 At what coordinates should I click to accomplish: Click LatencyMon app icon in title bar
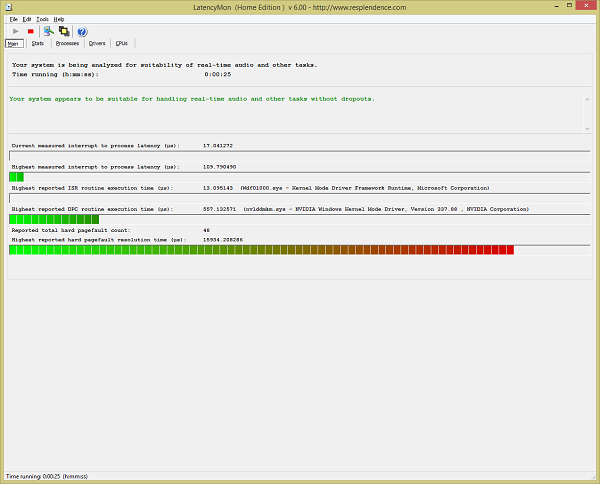click(8, 7)
